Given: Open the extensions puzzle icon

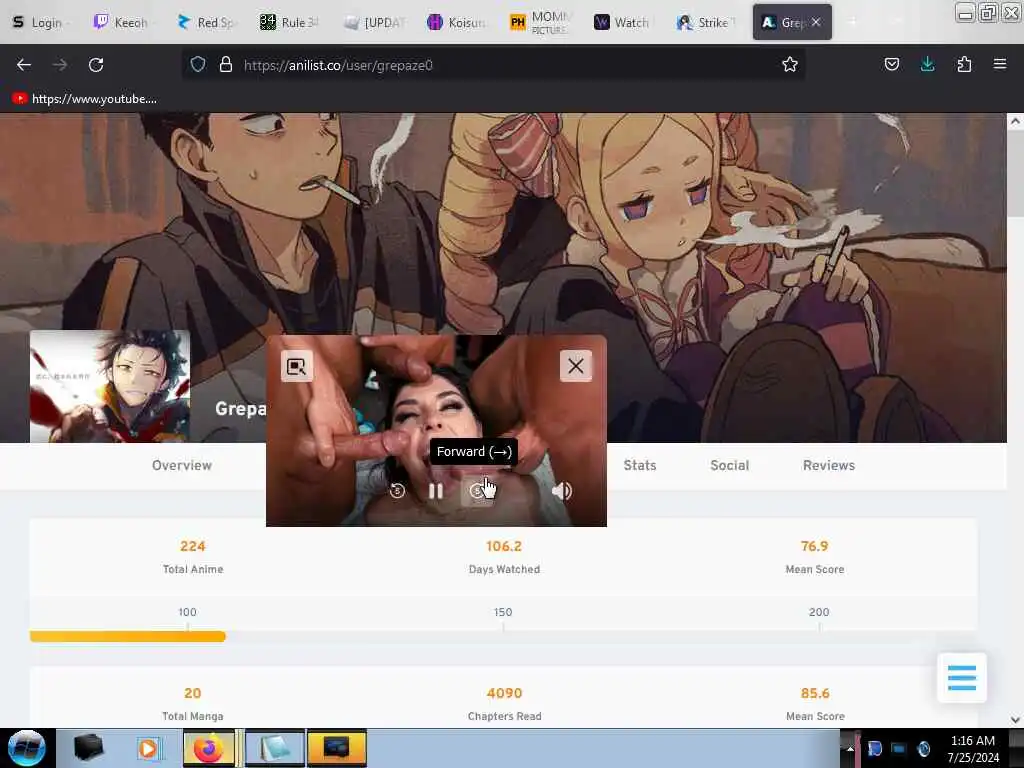Looking at the screenshot, I should tap(964, 65).
